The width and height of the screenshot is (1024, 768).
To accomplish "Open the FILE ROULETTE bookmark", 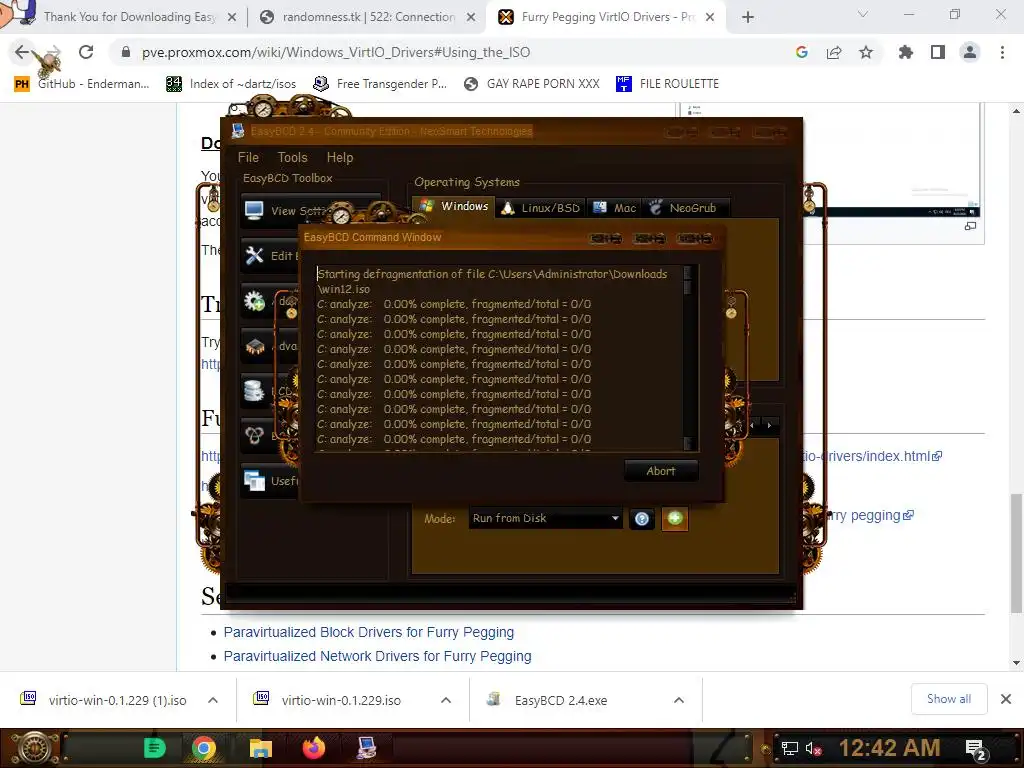I will 667,84.
